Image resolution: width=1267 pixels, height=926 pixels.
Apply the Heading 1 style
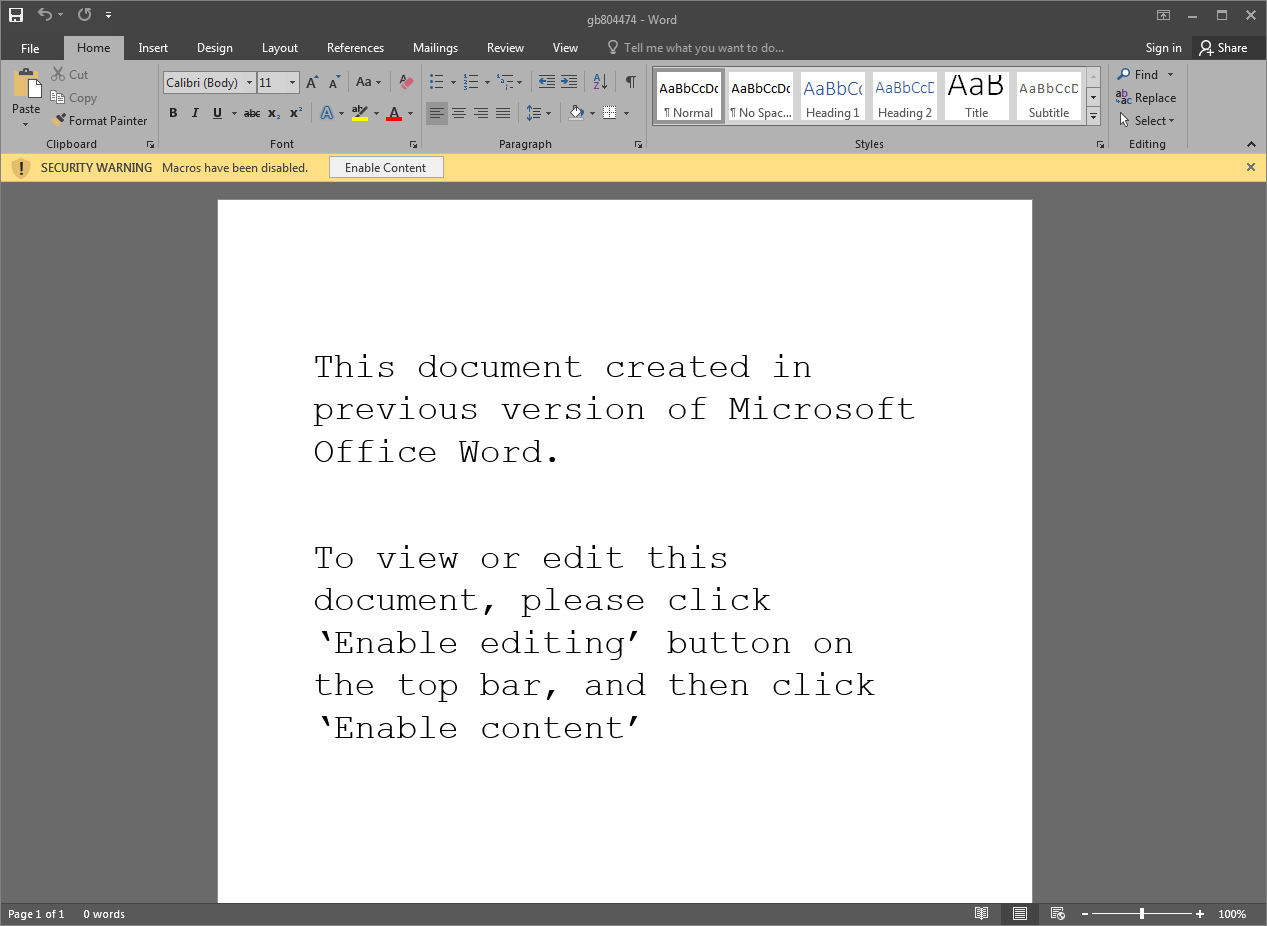tap(832, 97)
